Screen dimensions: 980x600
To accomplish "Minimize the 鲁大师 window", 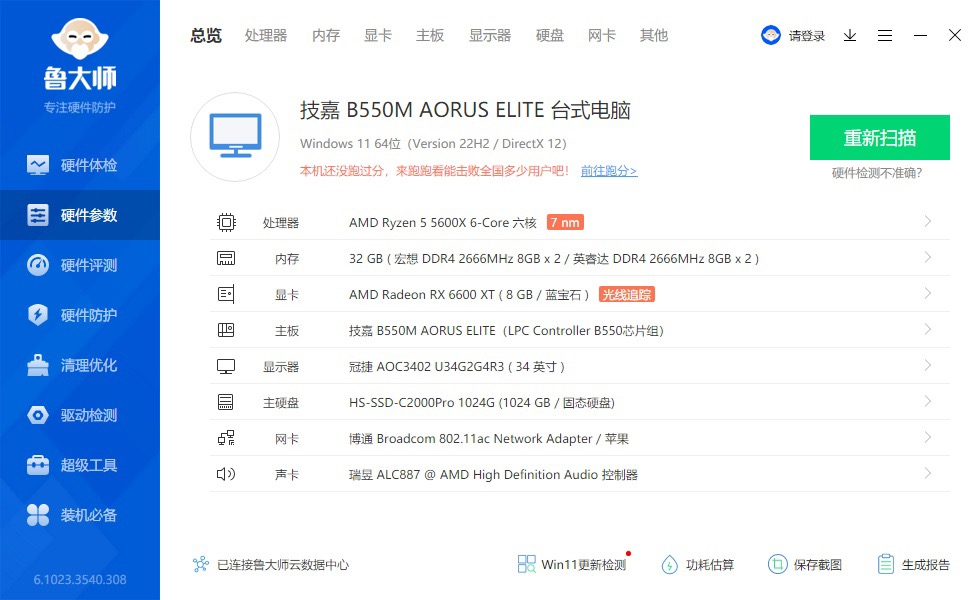I will 920,36.
